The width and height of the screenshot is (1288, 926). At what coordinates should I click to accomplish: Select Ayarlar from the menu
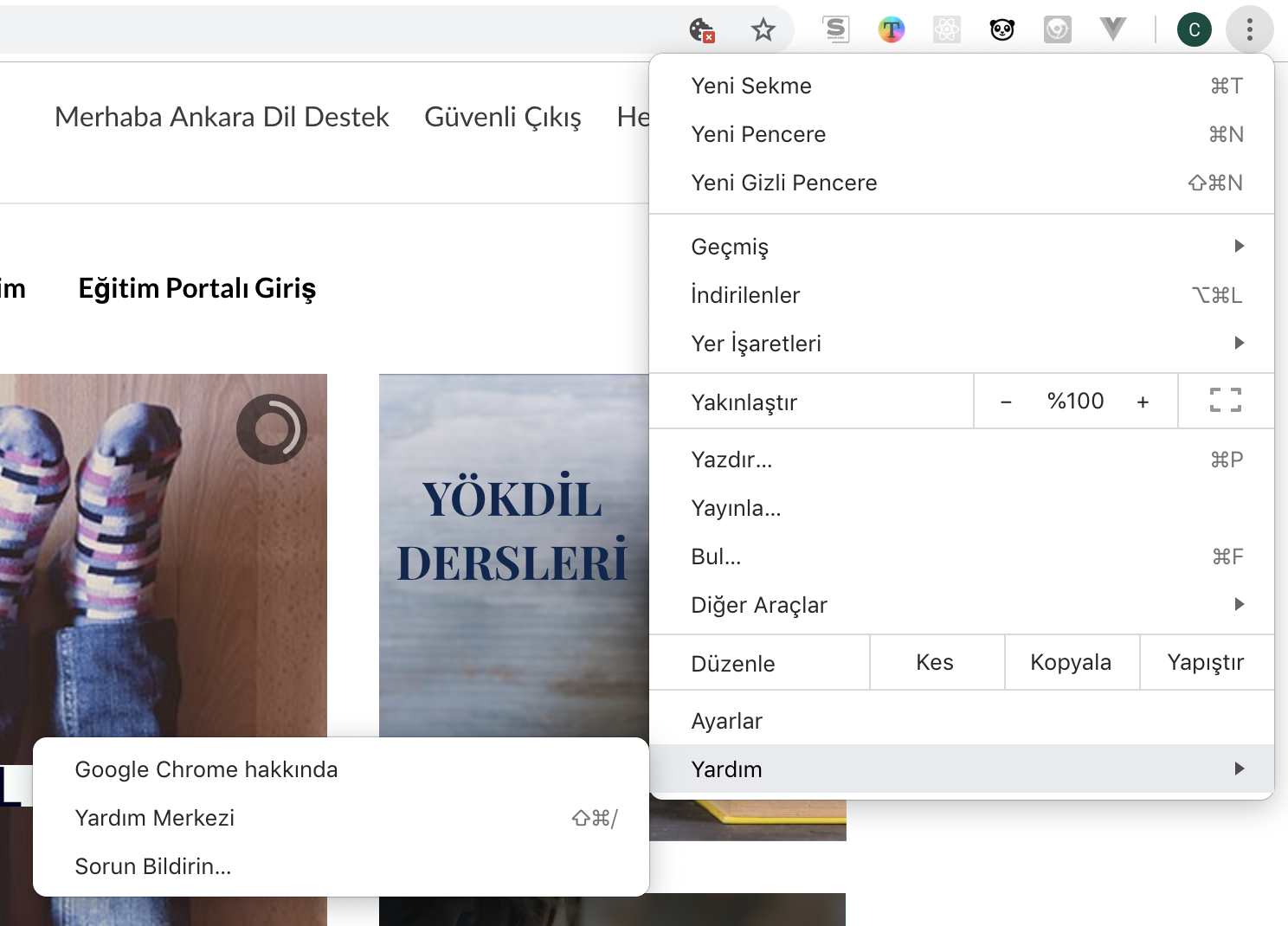tap(726, 720)
